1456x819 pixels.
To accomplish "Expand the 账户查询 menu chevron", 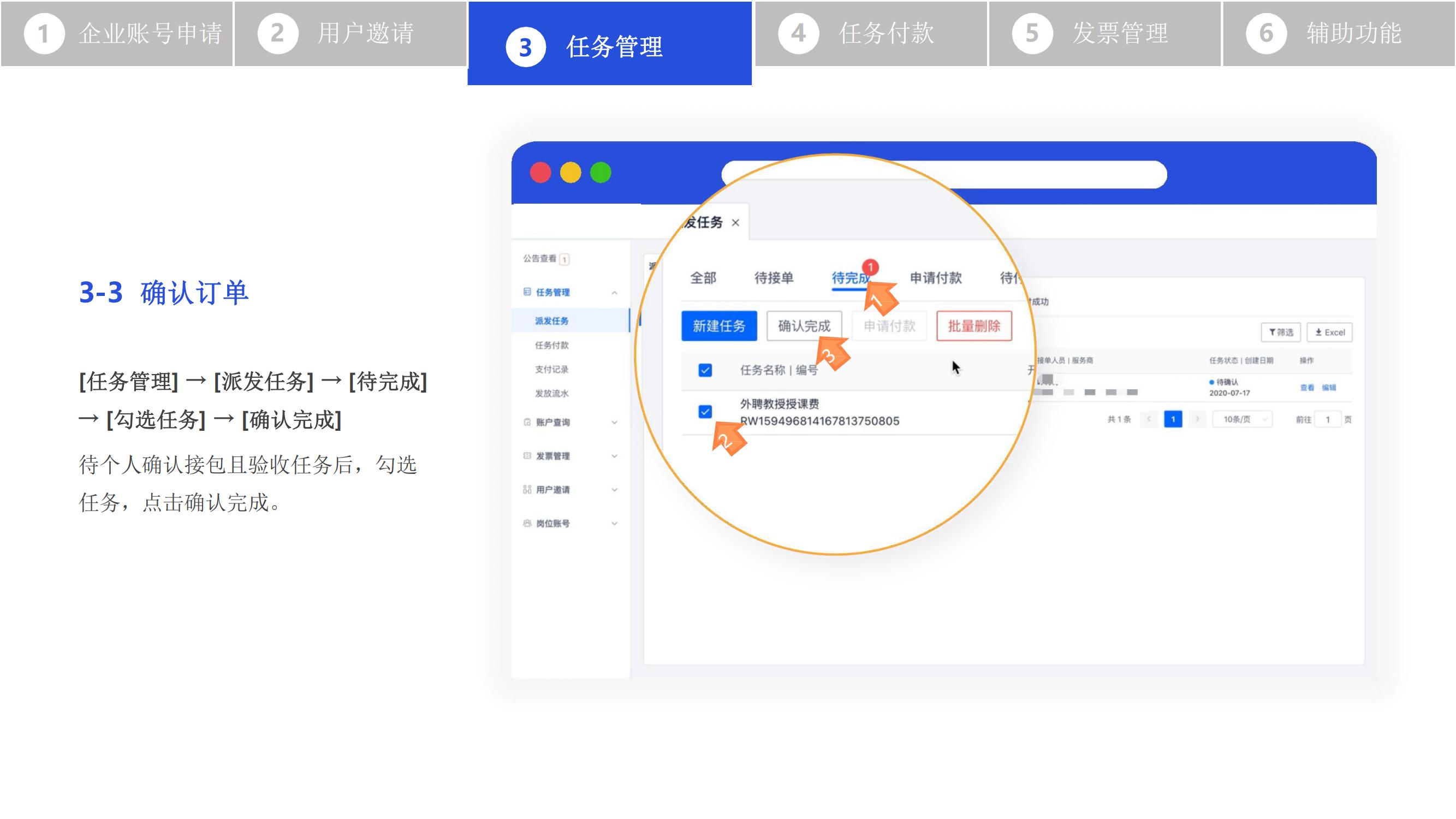I will tap(614, 422).
